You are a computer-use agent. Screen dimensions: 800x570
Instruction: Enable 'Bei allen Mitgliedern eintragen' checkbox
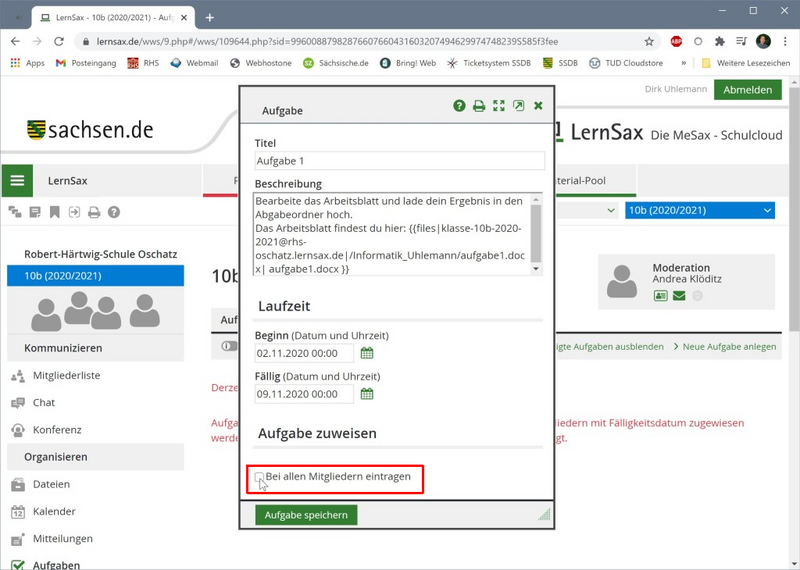pyautogui.click(x=260, y=477)
